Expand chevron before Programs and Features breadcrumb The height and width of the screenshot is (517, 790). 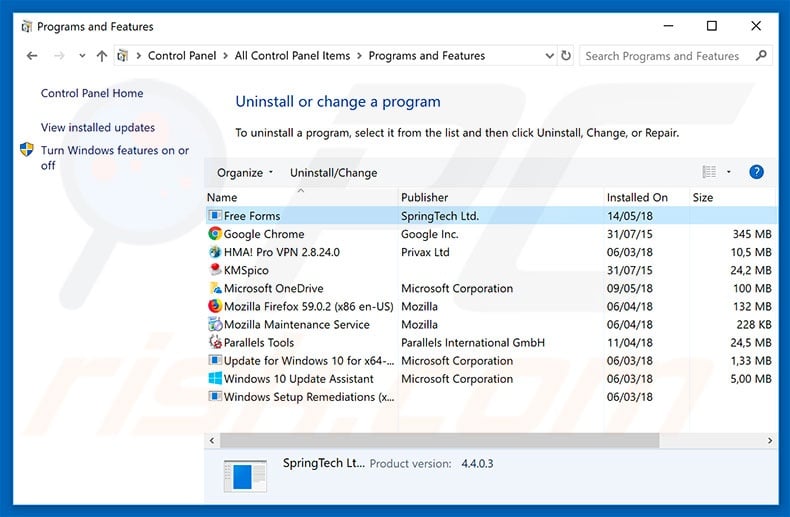(359, 55)
